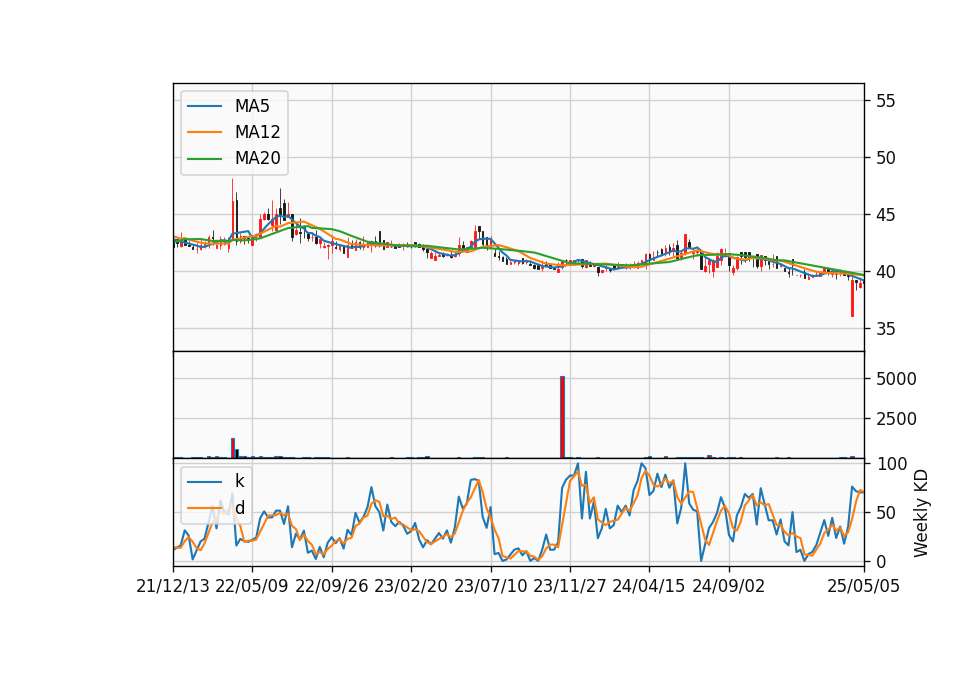Click the blue MA5 legend line sample
The height and width of the screenshot is (690, 960).
[204, 107]
